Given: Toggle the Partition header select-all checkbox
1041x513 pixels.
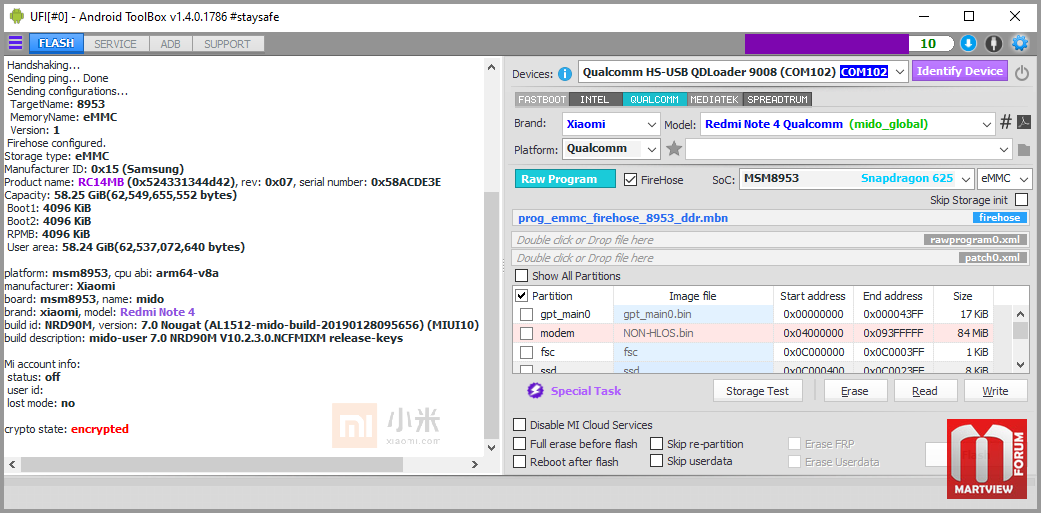Looking at the screenshot, I should 522,295.
